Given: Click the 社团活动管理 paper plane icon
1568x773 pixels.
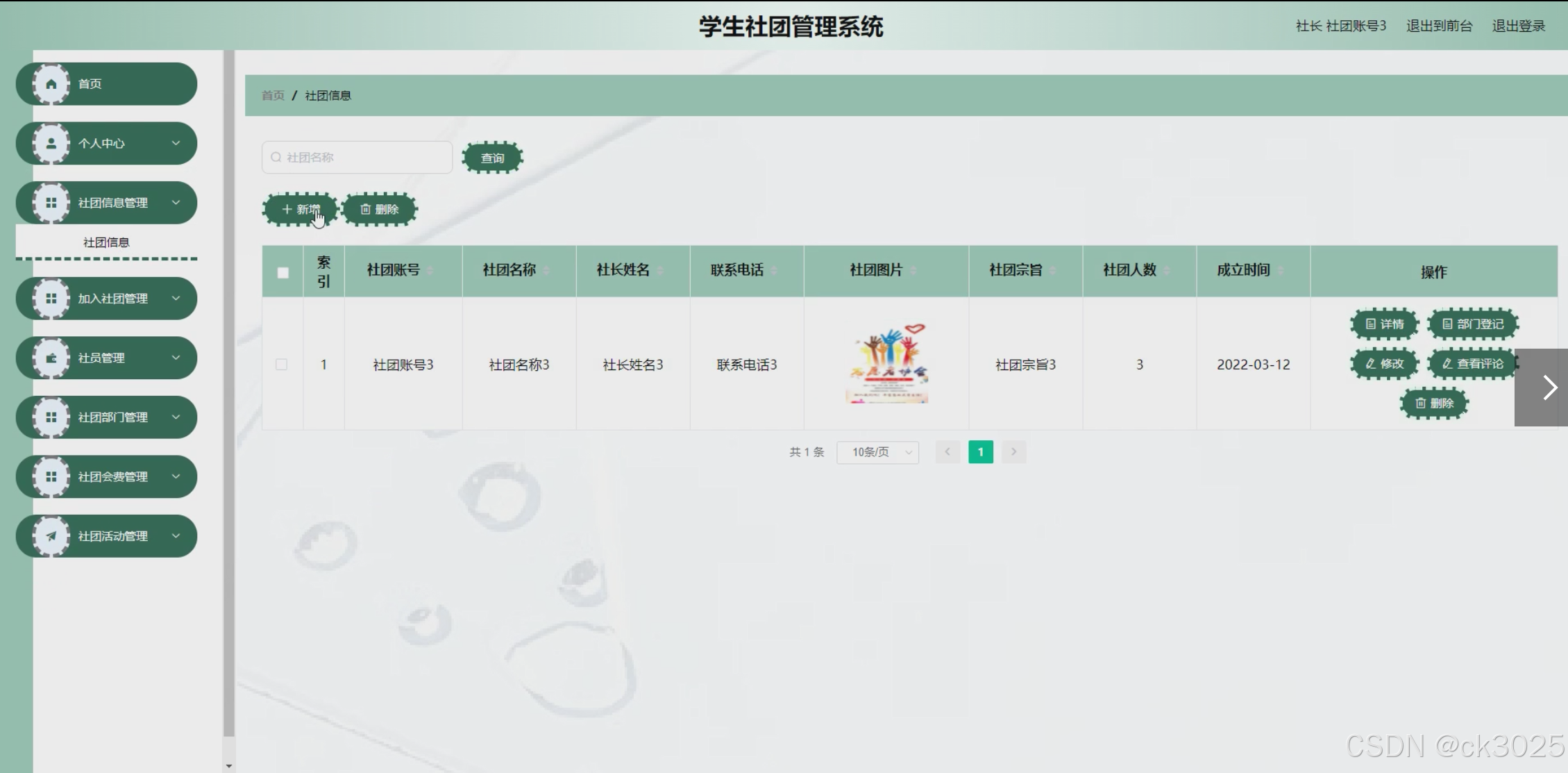Looking at the screenshot, I should click(x=51, y=536).
